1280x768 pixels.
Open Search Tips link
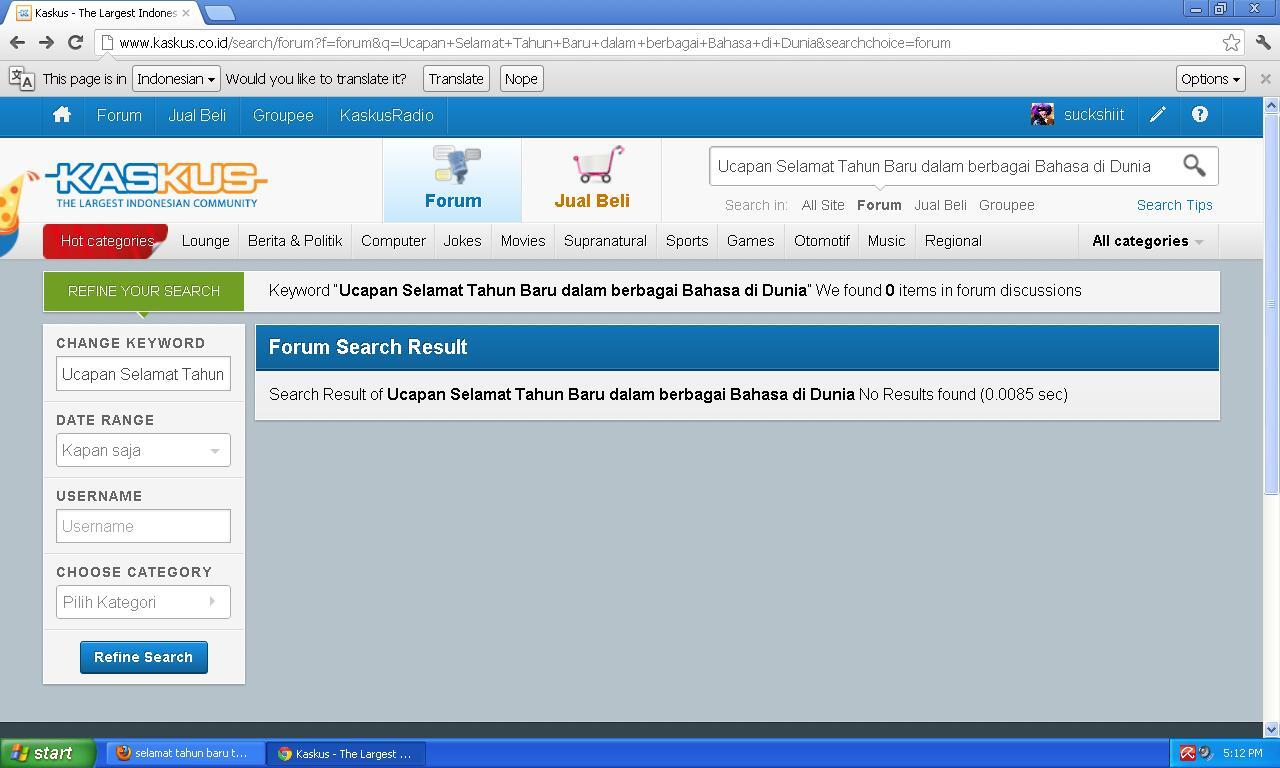pyautogui.click(x=1174, y=205)
